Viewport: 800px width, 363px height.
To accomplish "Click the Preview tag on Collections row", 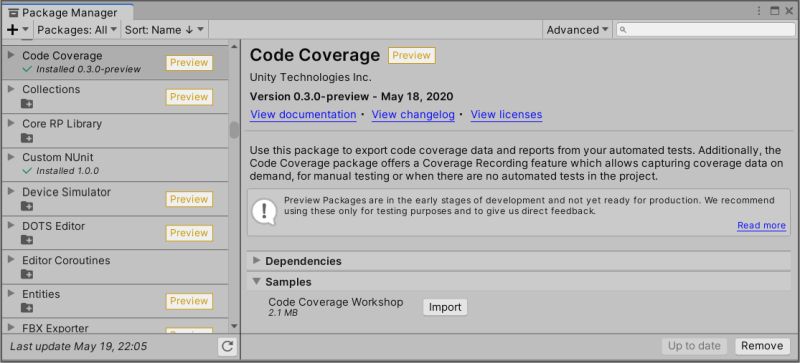I will tap(189, 97).
